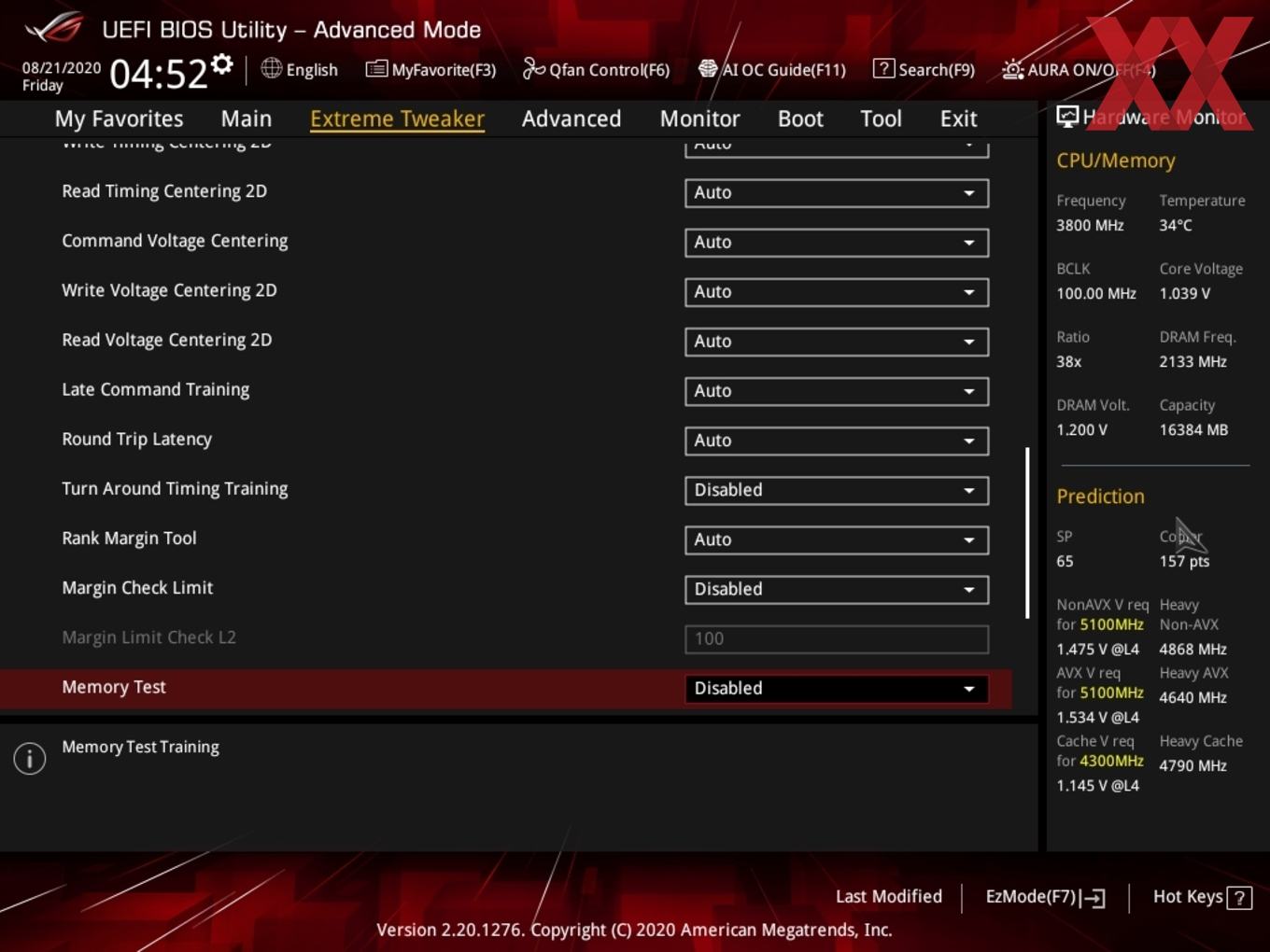Viewport: 1270px width, 952px height.
Task: Click the Search question mark icon
Action: pos(883,68)
